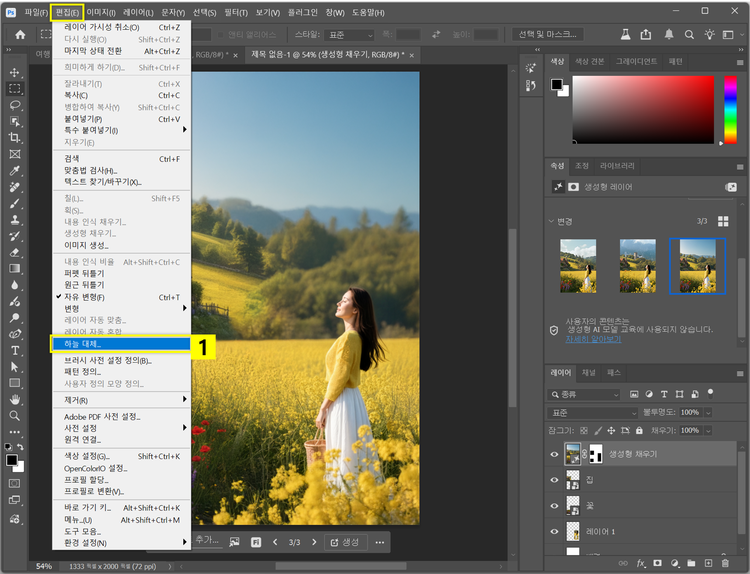Open the fx layer style icon
Viewport: 750px width, 574px height.
[641, 563]
